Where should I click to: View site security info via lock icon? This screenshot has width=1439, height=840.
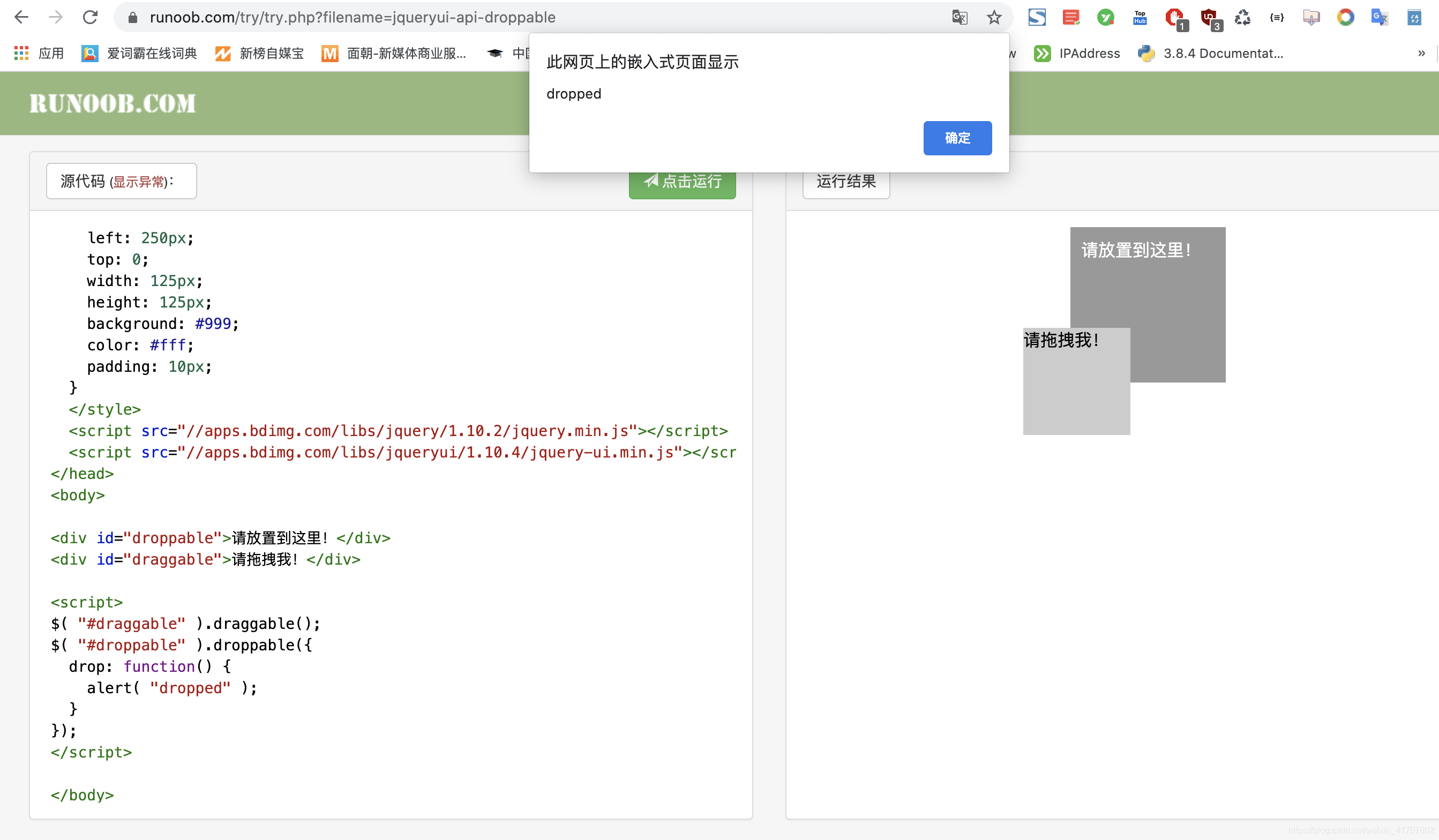[x=132, y=17]
